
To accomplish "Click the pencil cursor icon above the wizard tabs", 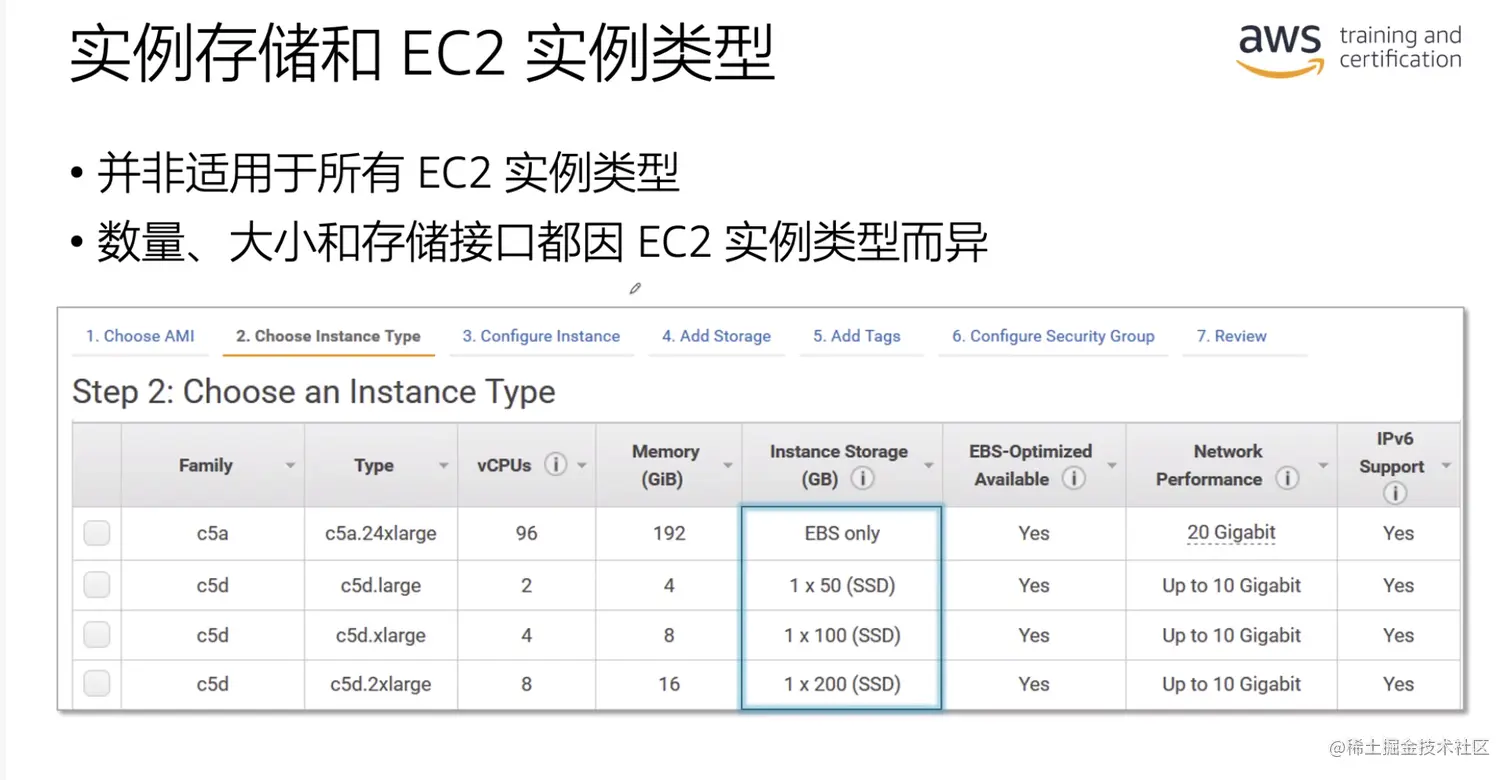I will click(x=635, y=288).
